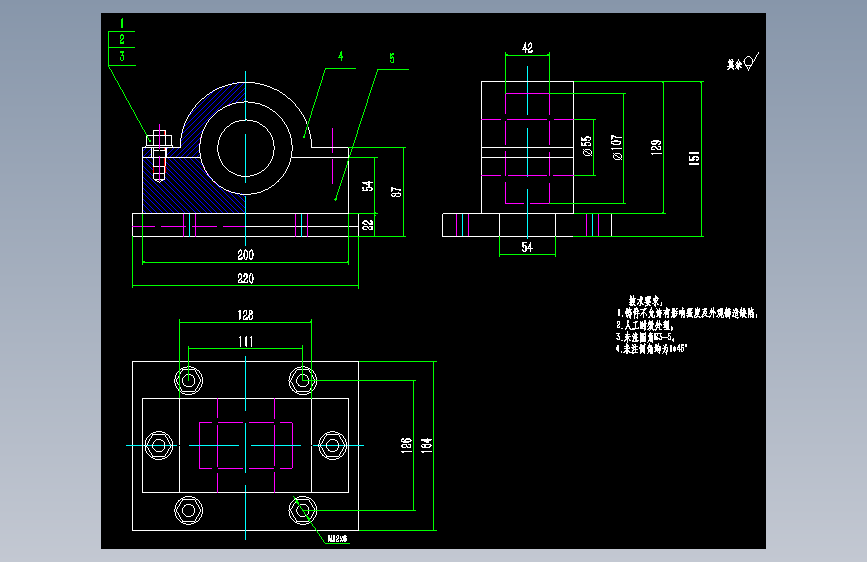The image size is (867, 562).
Task: Select part balloon number 5
Action: click(392, 58)
